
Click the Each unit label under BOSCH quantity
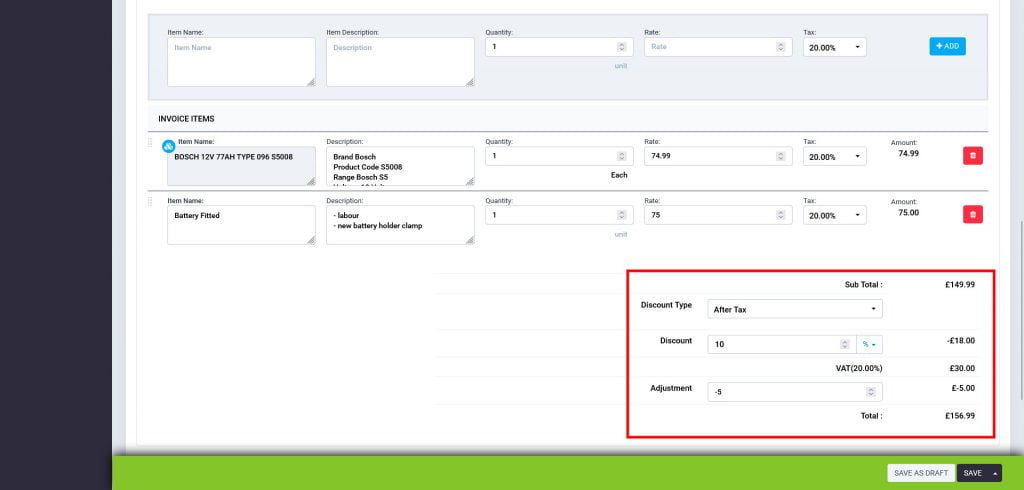pyautogui.click(x=618, y=175)
